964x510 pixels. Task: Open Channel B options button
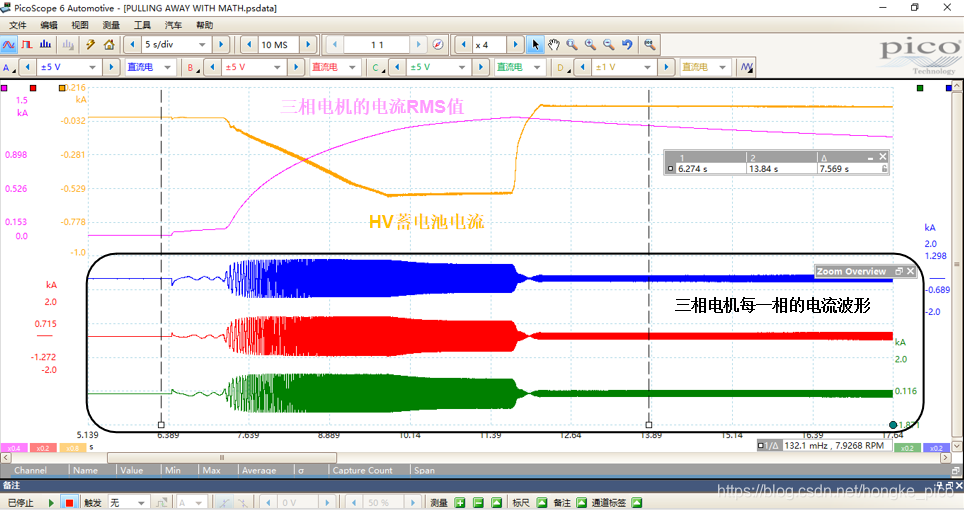pos(193,67)
